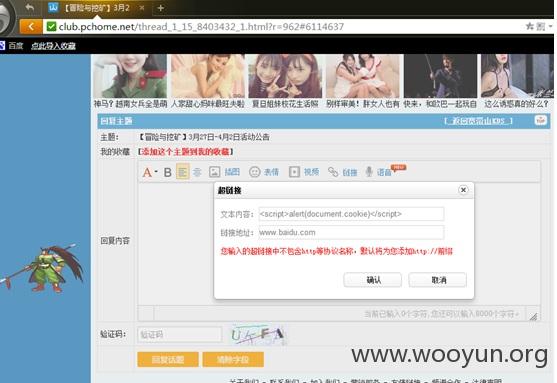This screenshot has height=383, width=557.
Task: Click the orange button next to 回复话题
Action: pos(233,360)
